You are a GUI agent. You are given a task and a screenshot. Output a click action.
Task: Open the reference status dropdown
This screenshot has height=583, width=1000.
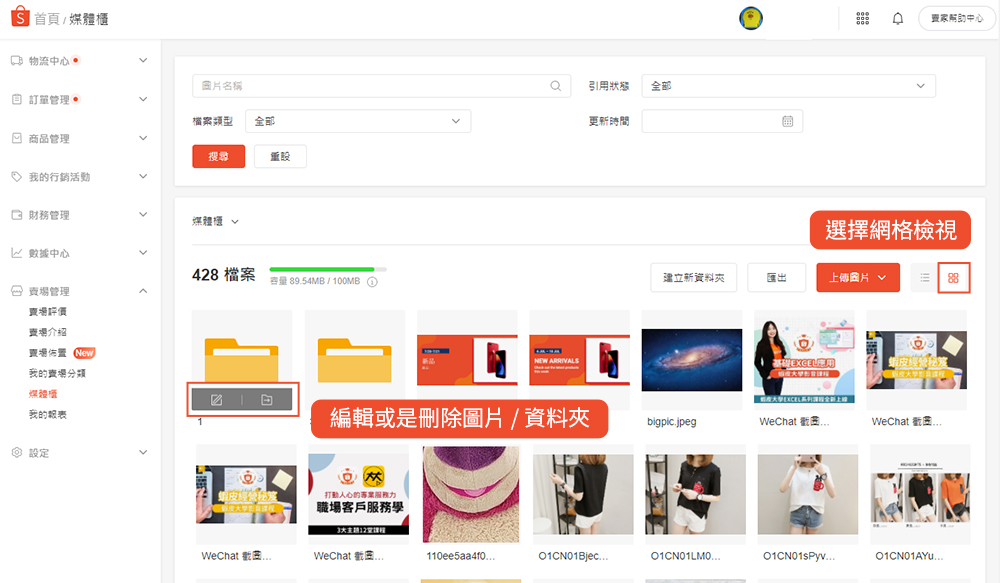(x=788, y=86)
